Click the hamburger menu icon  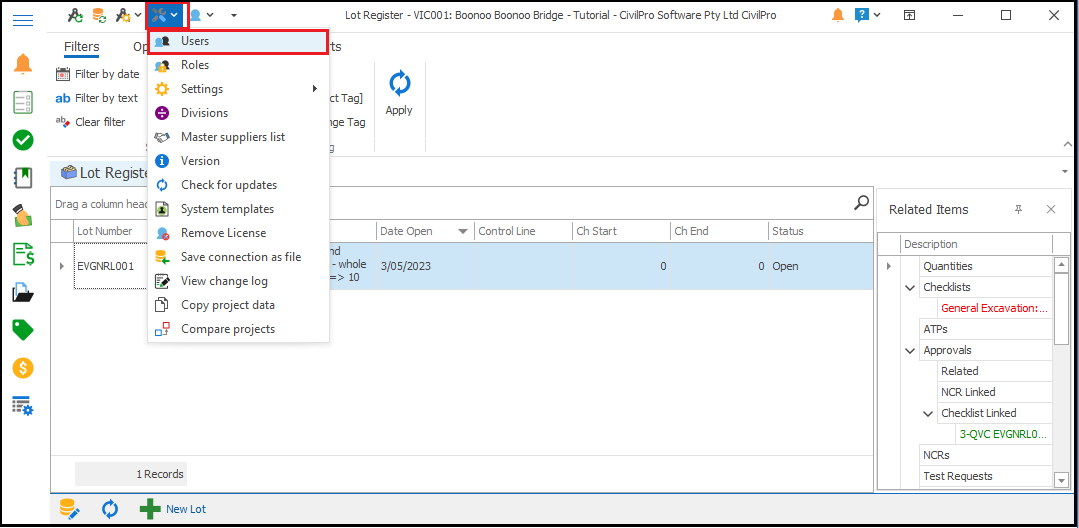click(23, 19)
